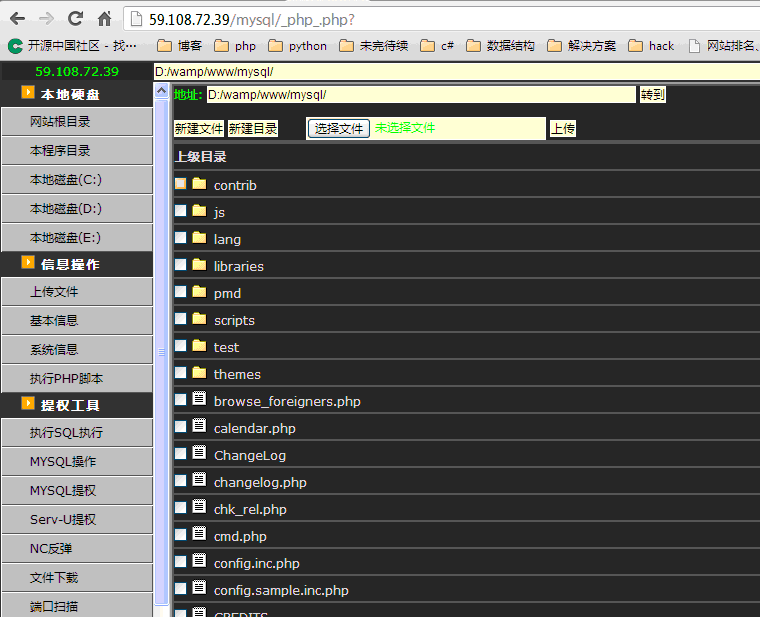The width and height of the screenshot is (760, 617).
Task: Click the lang folder icon
Action: click(199, 237)
